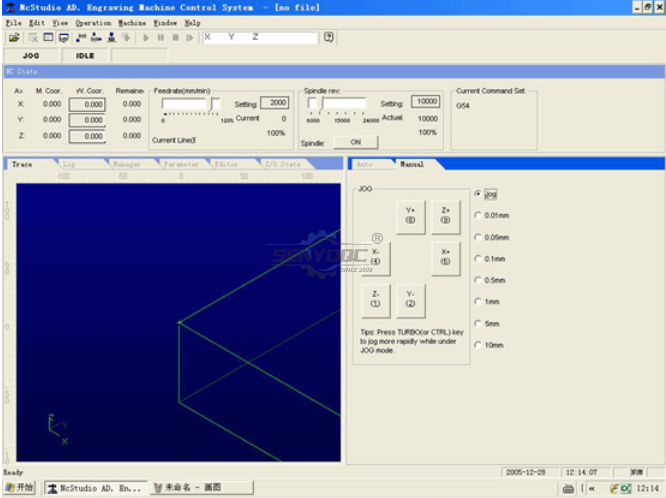Click the back-to-origin toolbar icon
Viewport: 666px width, 498px height.
click(96, 38)
